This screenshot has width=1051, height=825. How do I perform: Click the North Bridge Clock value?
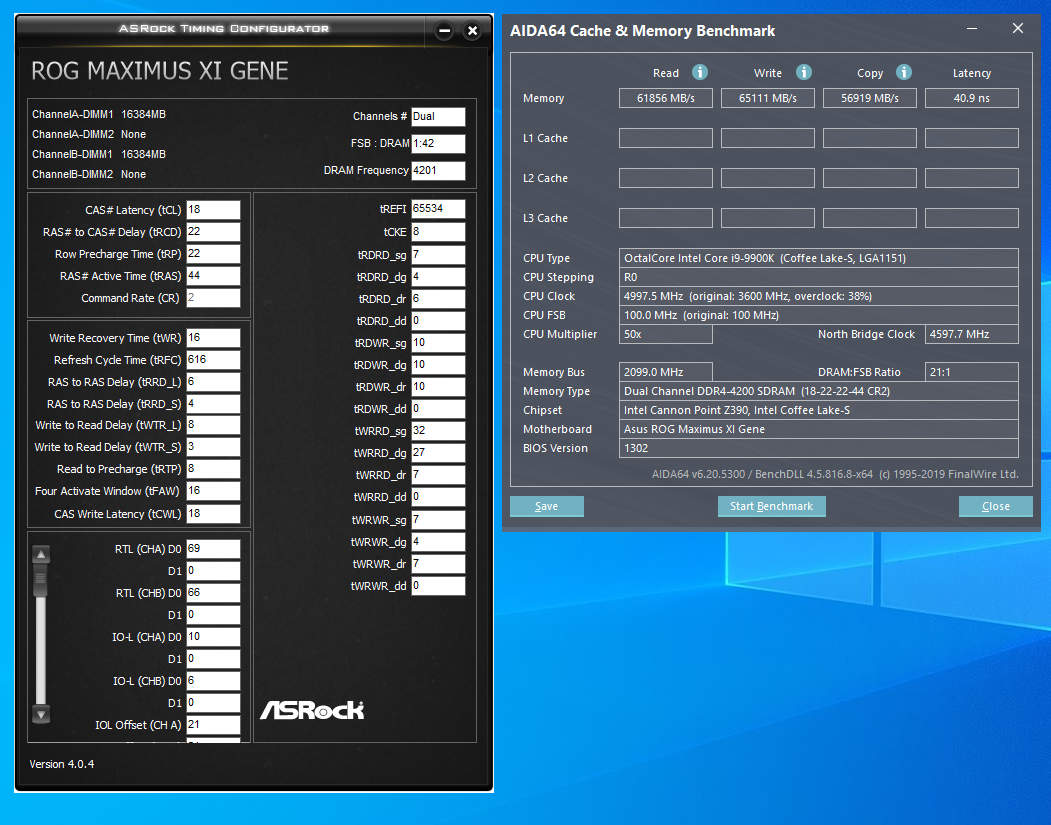972,334
